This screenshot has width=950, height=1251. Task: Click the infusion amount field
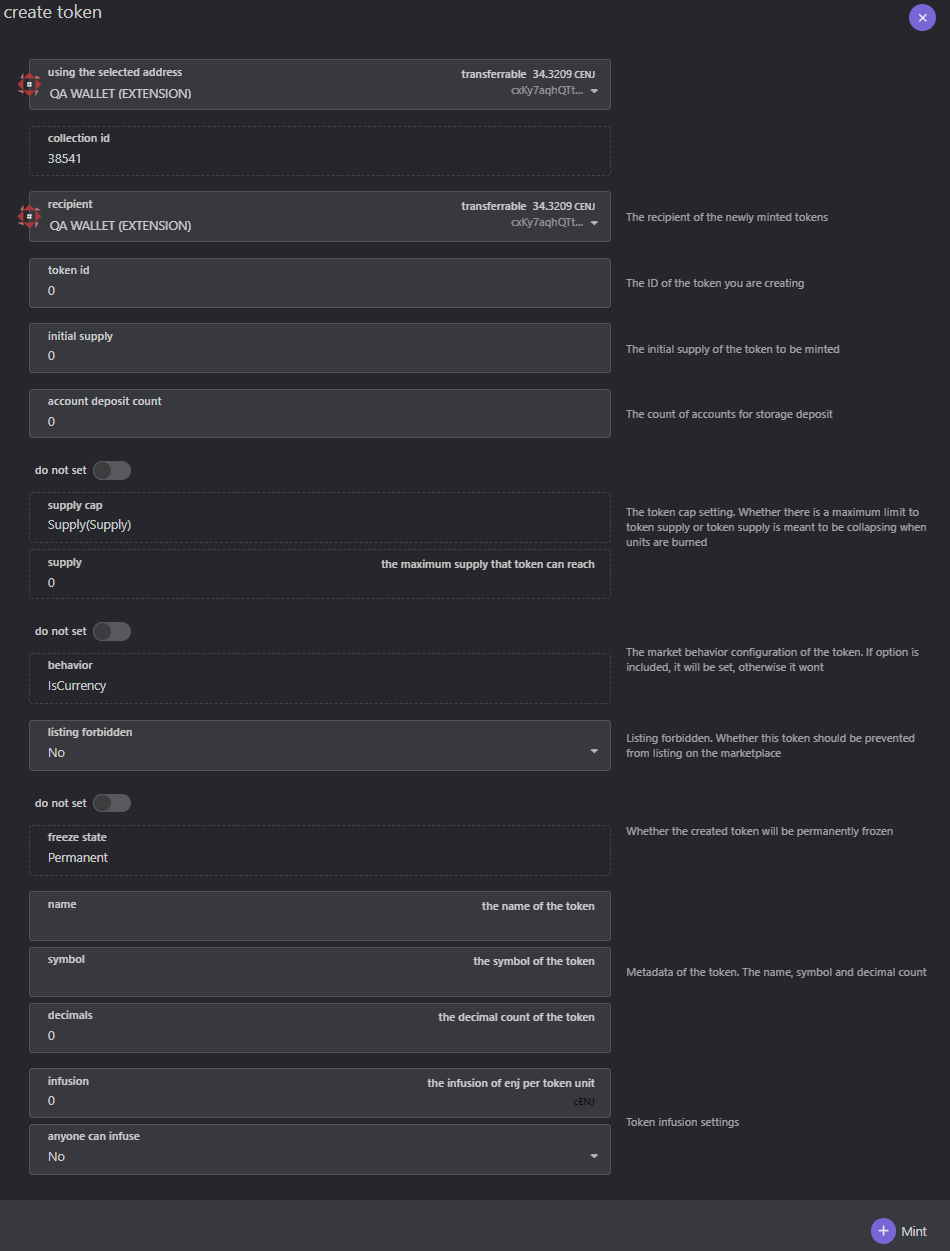tap(320, 1093)
